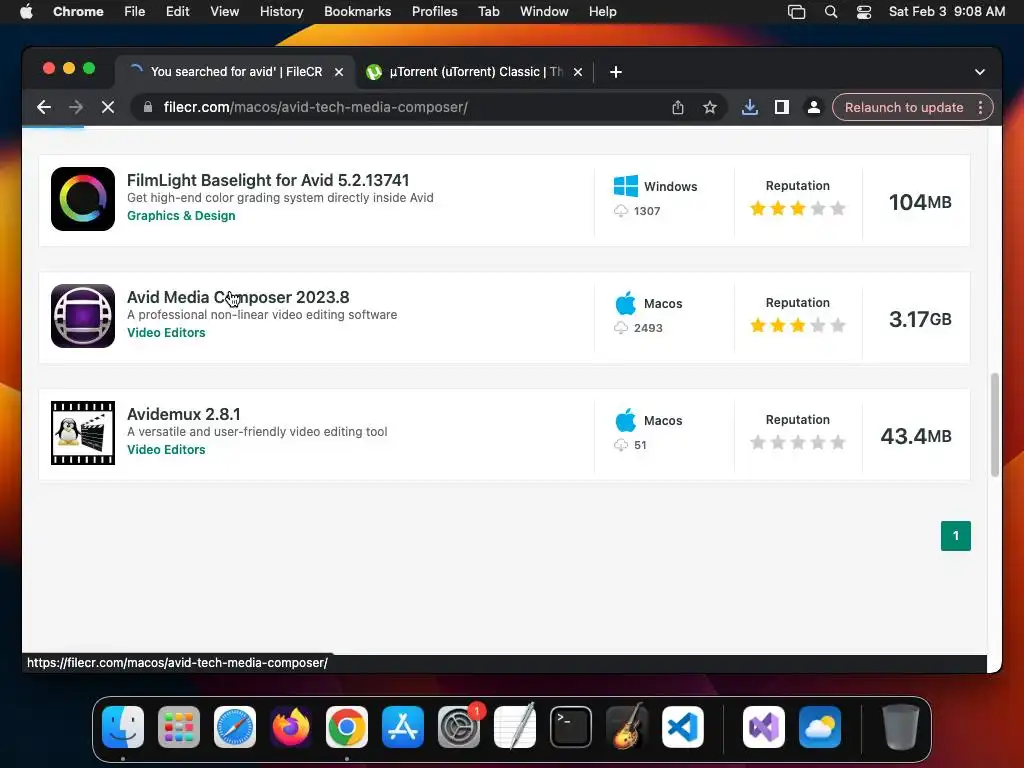Click the filecr.com address bar URL

click(x=315, y=107)
